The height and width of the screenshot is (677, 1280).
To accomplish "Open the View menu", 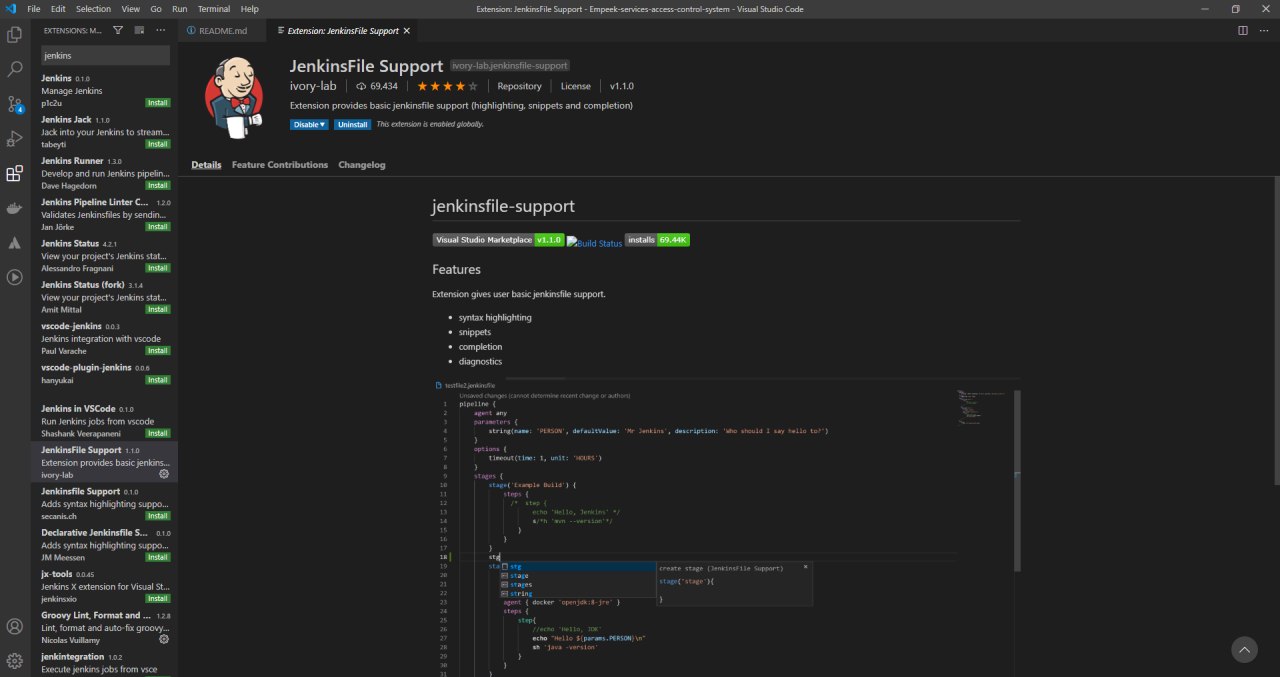I will tap(132, 9).
